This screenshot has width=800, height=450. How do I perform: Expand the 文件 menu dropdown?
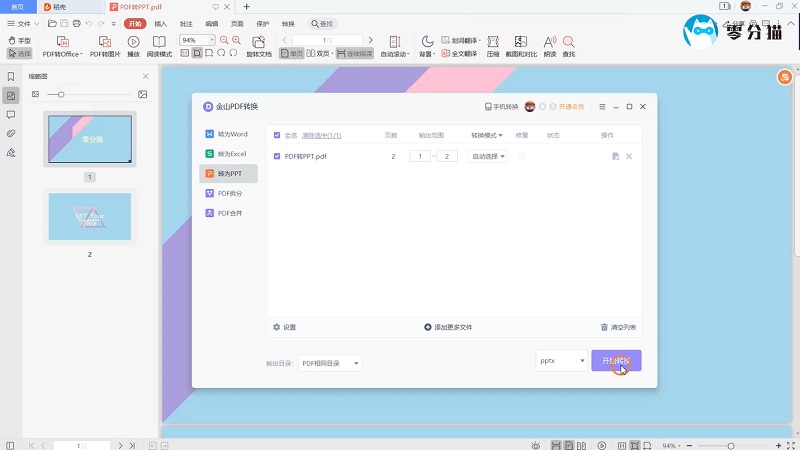23,23
